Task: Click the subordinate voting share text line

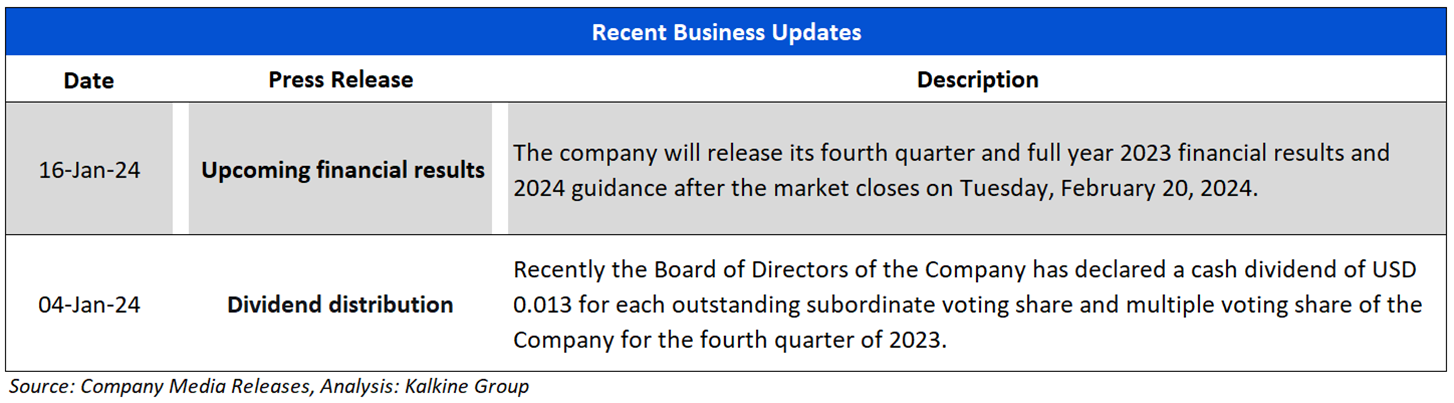Action: (x=967, y=305)
